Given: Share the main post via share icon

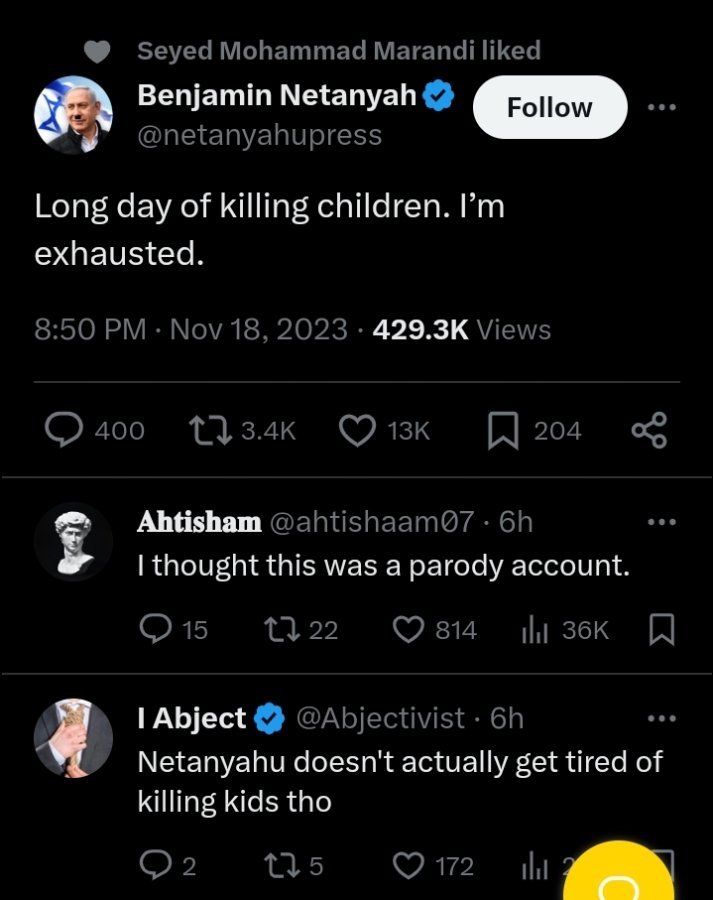Looking at the screenshot, I should coord(649,430).
